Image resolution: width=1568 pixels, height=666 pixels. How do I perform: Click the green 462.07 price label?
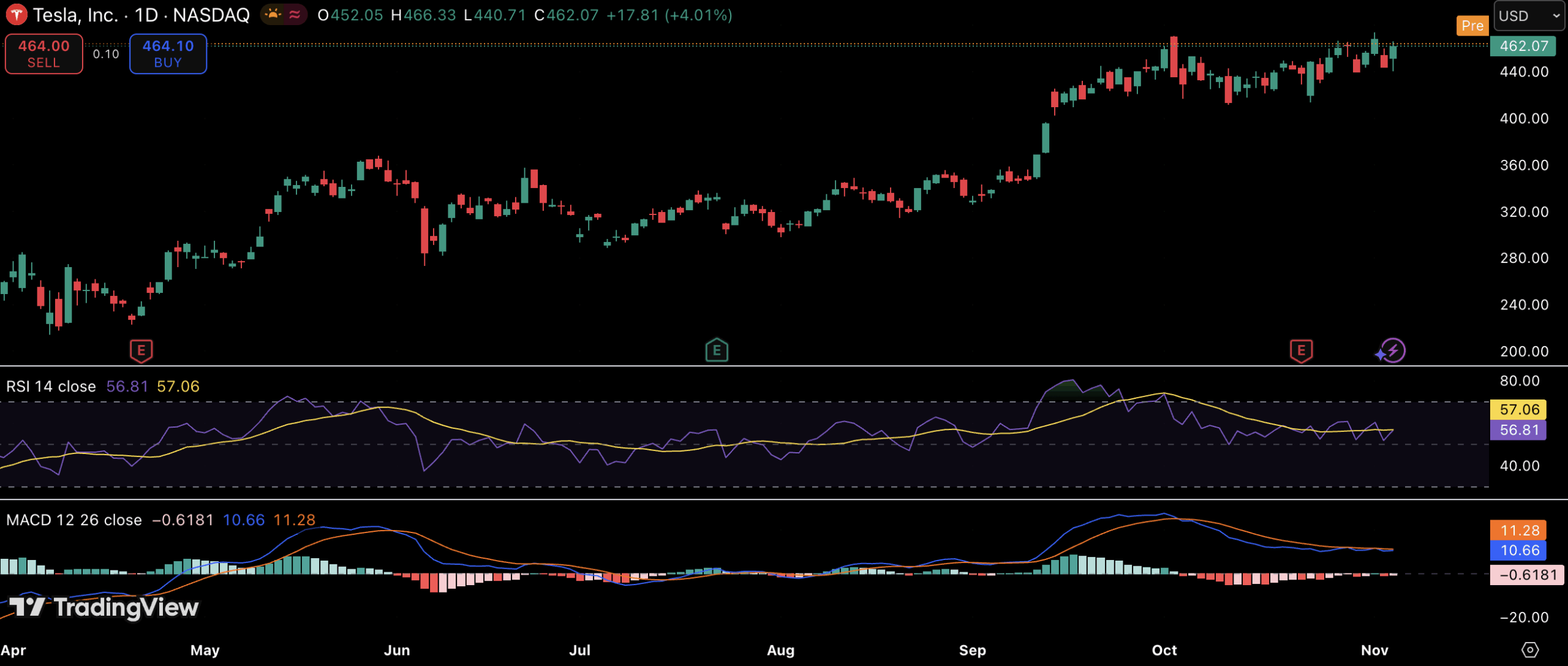(1523, 46)
